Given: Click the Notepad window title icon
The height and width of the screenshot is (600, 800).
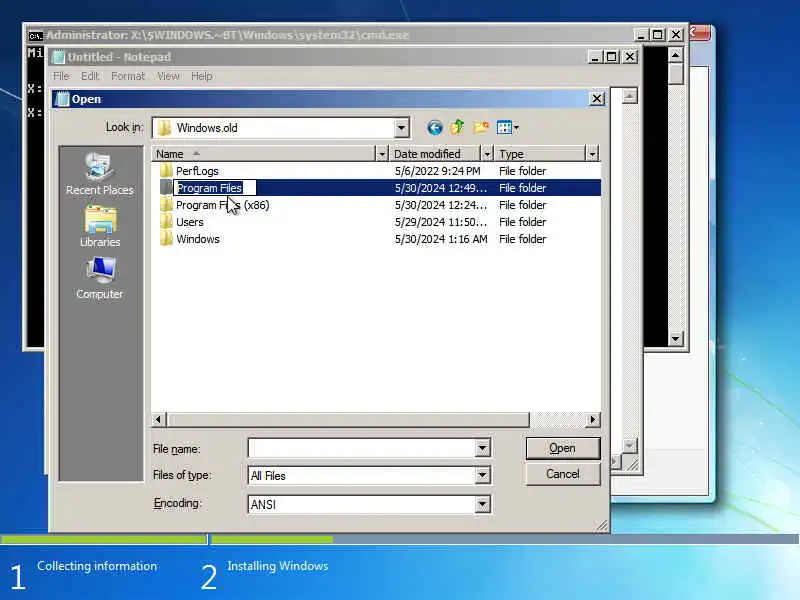Looking at the screenshot, I should pyautogui.click(x=59, y=57).
